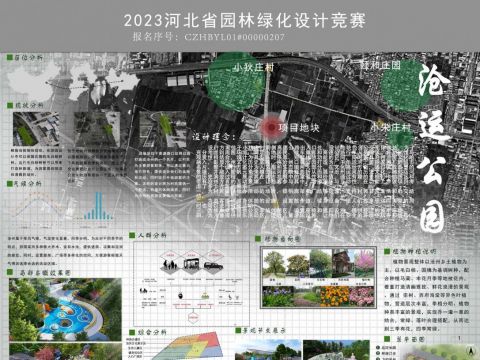The image size is (480, 360).
Task: Click the green square beside 气候分析
Action: coord(9,184)
